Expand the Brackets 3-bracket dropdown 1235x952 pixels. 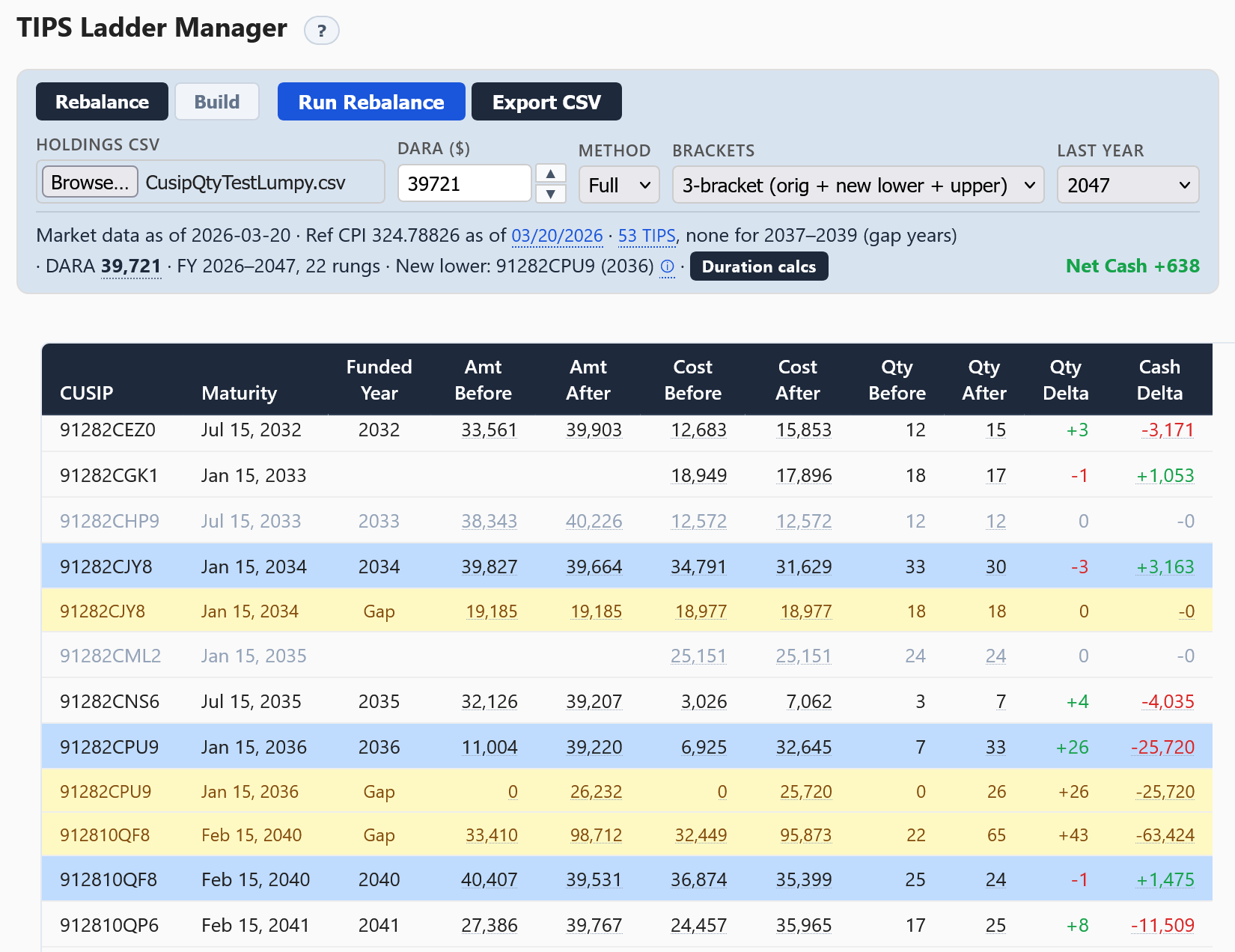click(859, 185)
